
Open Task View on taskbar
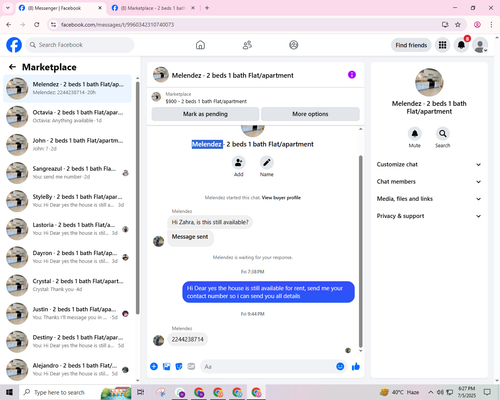pyautogui.click(x=141, y=392)
